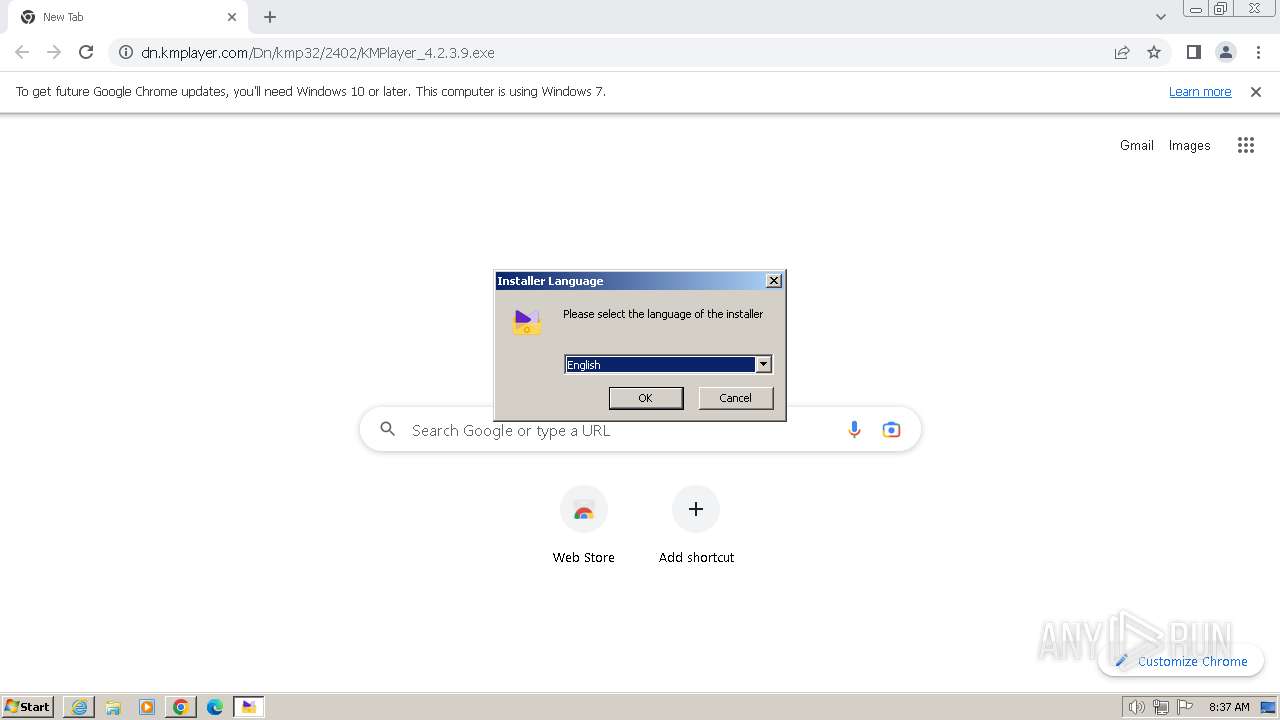Click search magnifier icon
The height and width of the screenshot is (720, 1280).
click(x=388, y=430)
